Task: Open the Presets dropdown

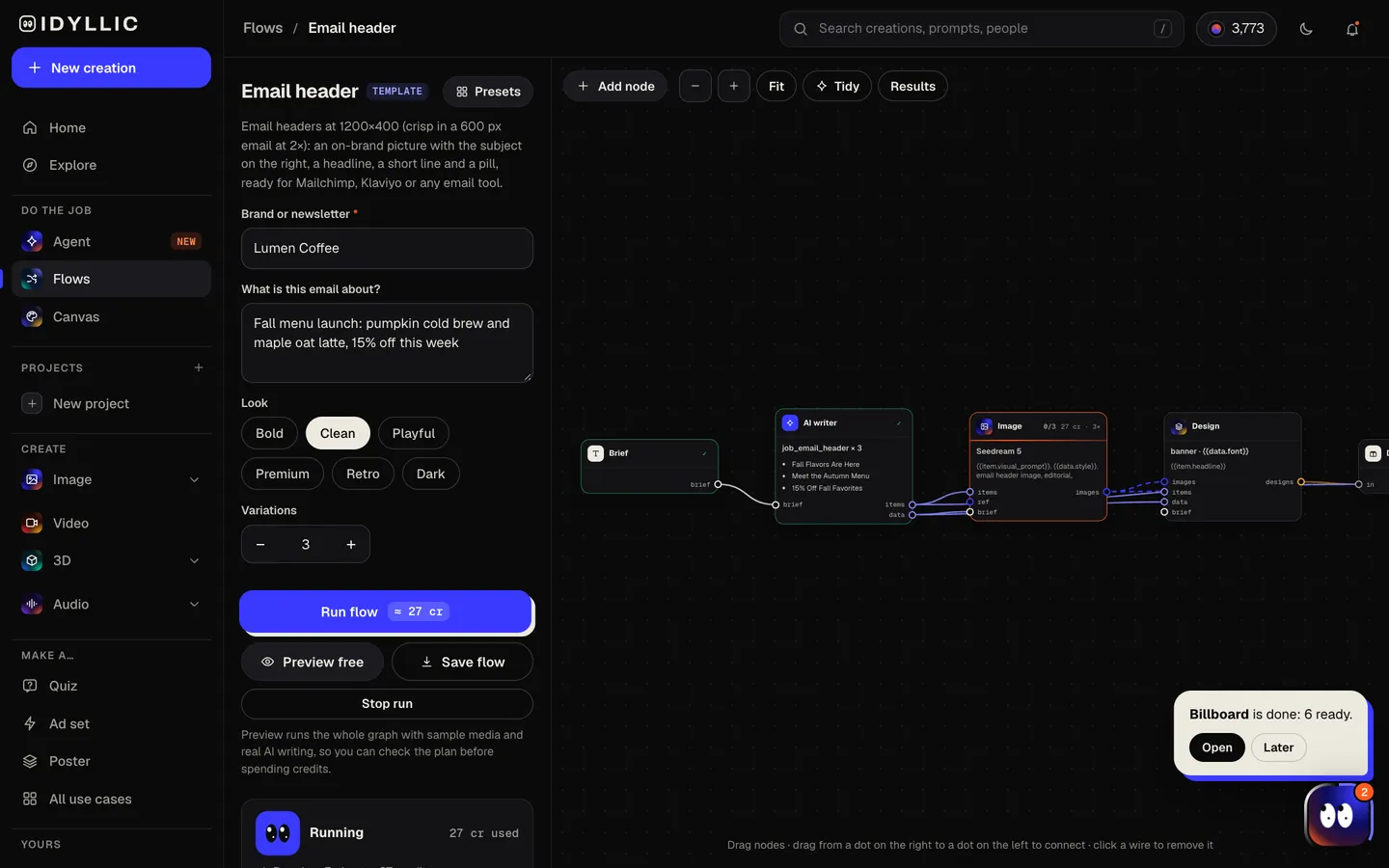Action: point(488,92)
